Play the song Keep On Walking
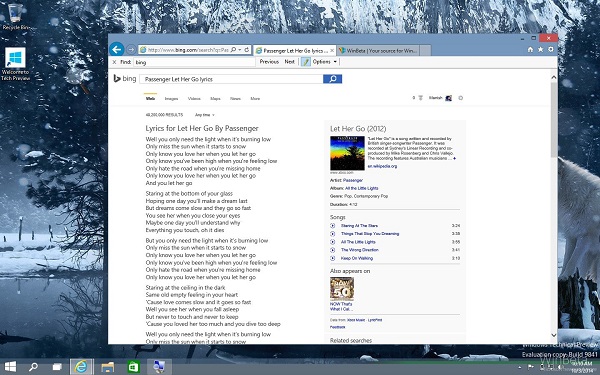 coord(333,258)
